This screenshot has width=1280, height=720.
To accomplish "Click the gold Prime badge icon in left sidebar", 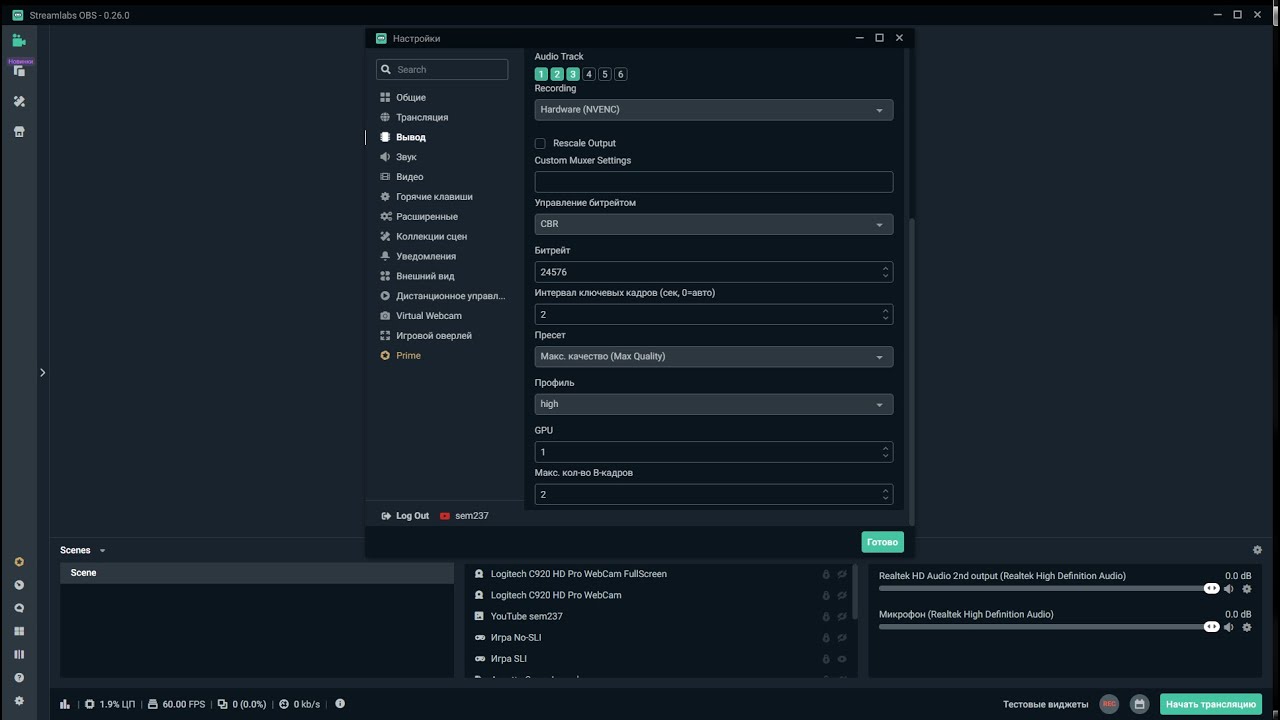I will point(19,562).
